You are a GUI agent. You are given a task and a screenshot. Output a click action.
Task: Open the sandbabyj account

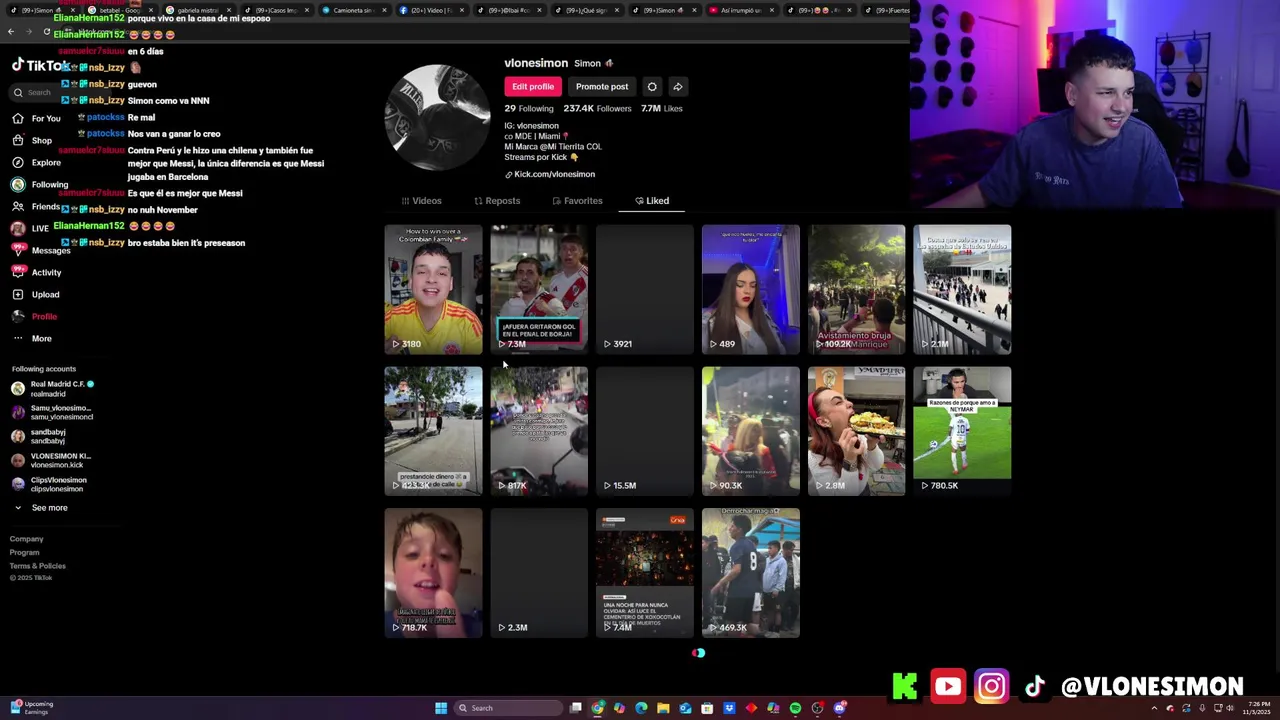pyautogui.click(x=39, y=436)
